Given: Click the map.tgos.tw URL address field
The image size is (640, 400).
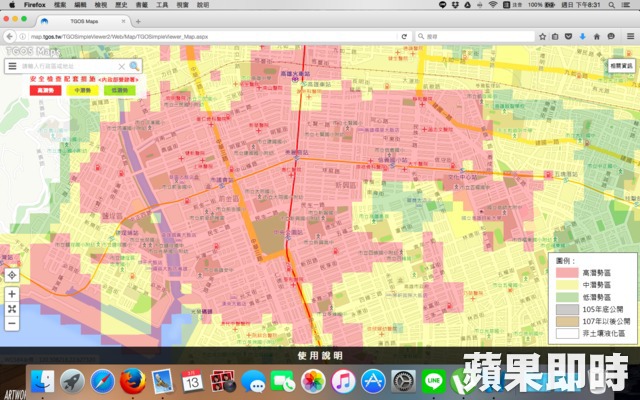Looking at the screenshot, I should pyautogui.click(x=212, y=37).
